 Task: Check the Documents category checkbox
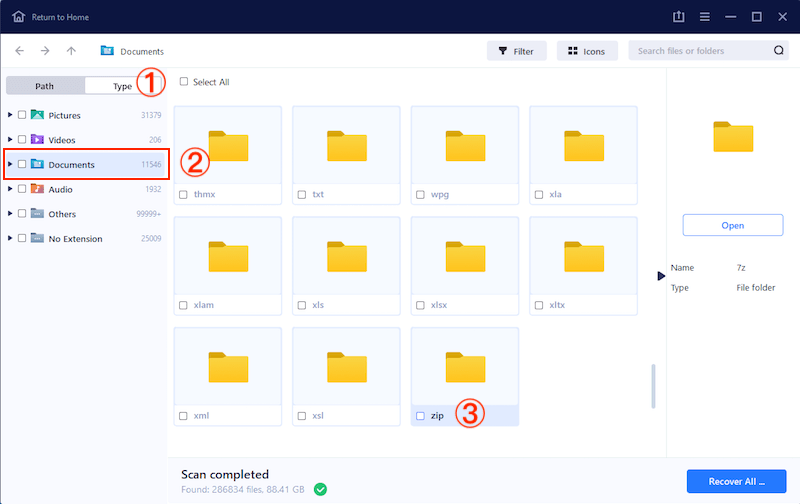(x=22, y=164)
